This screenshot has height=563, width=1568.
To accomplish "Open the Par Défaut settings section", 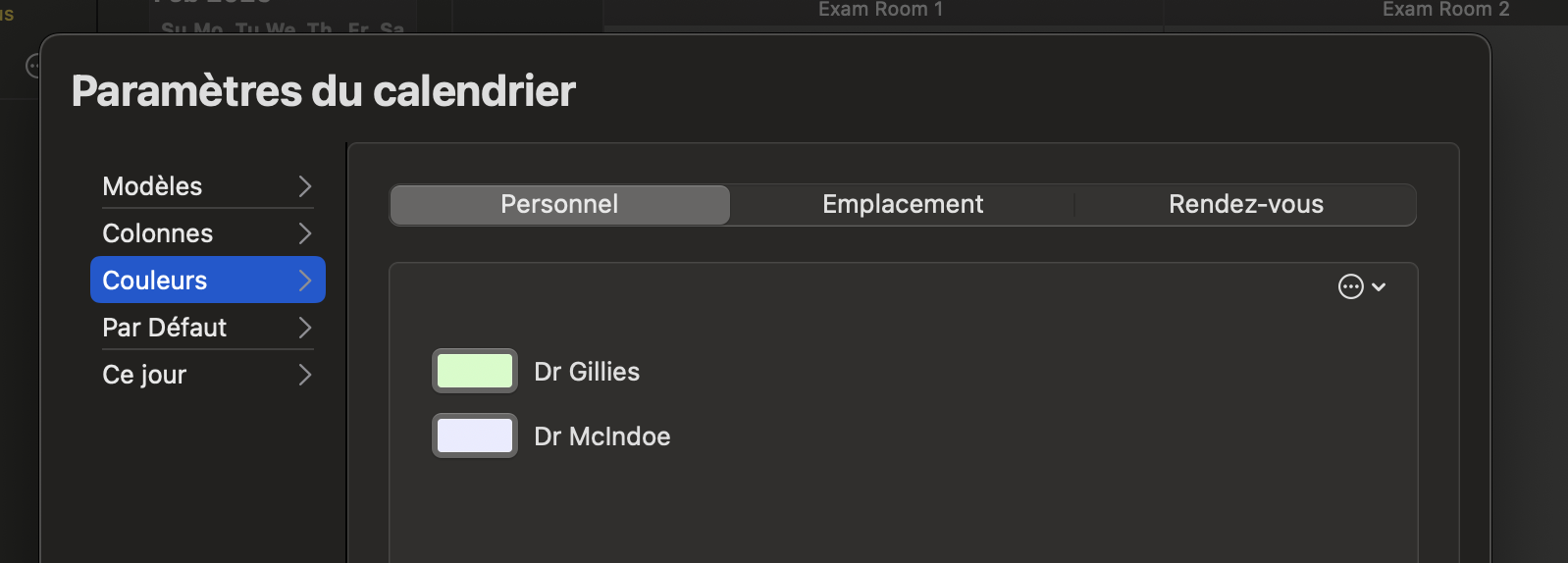I will click(x=208, y=328).
